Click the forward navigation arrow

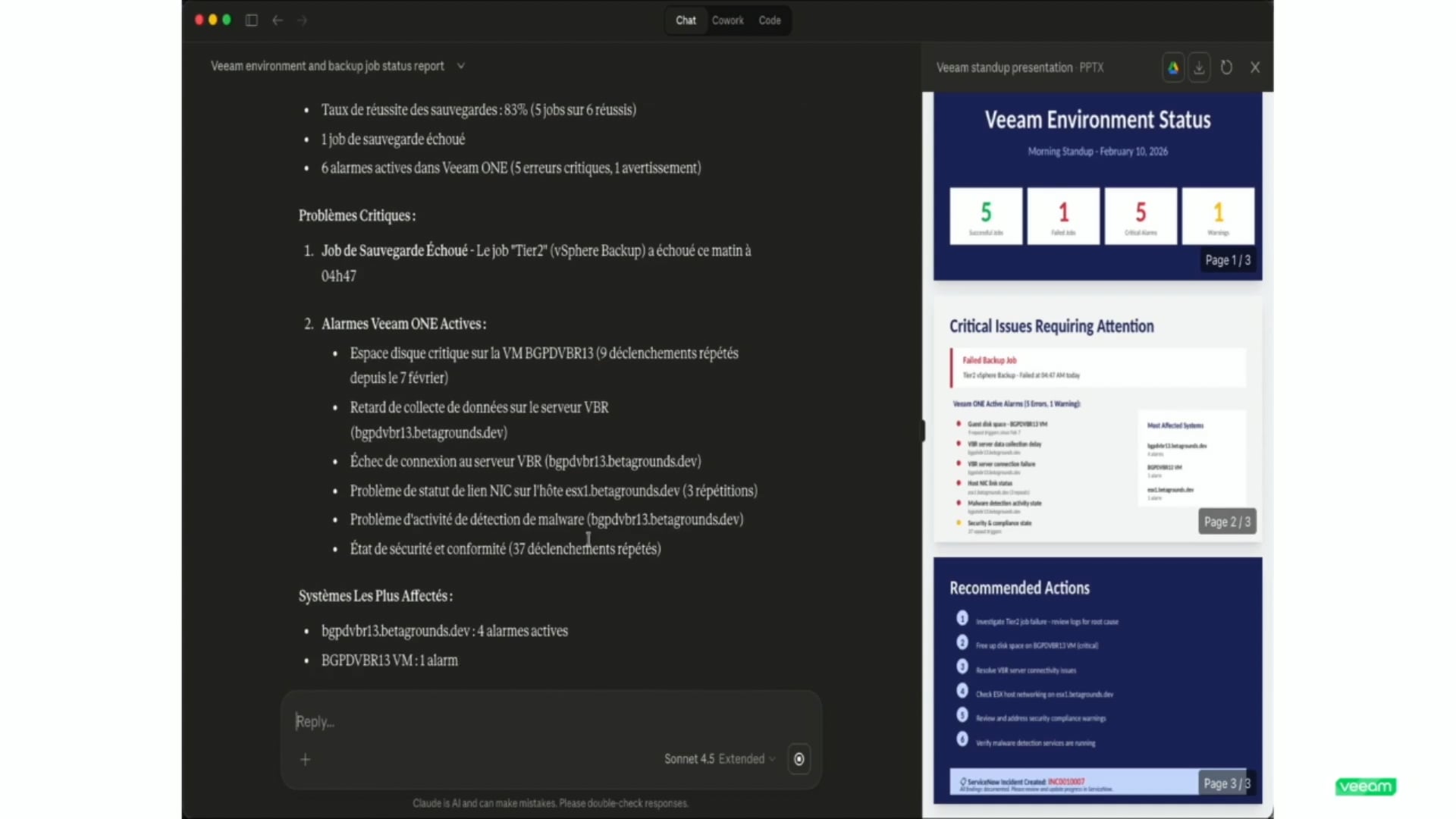click(x=302, y=20)
